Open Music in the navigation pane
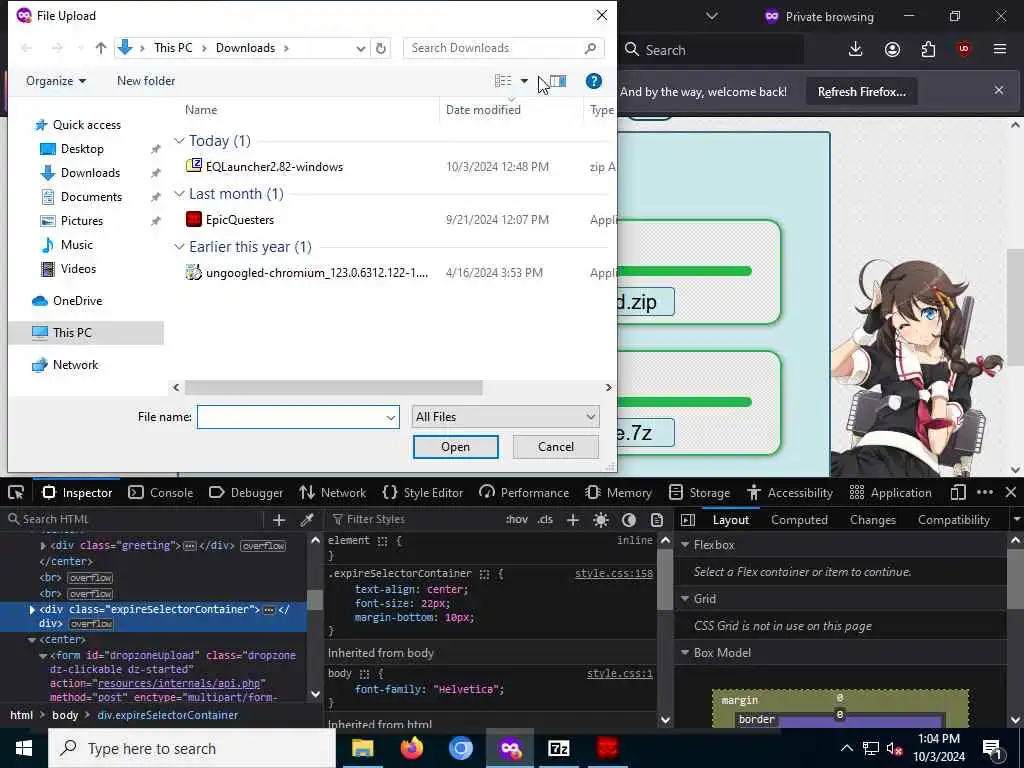1024x768 pixels. pos(76,245)
